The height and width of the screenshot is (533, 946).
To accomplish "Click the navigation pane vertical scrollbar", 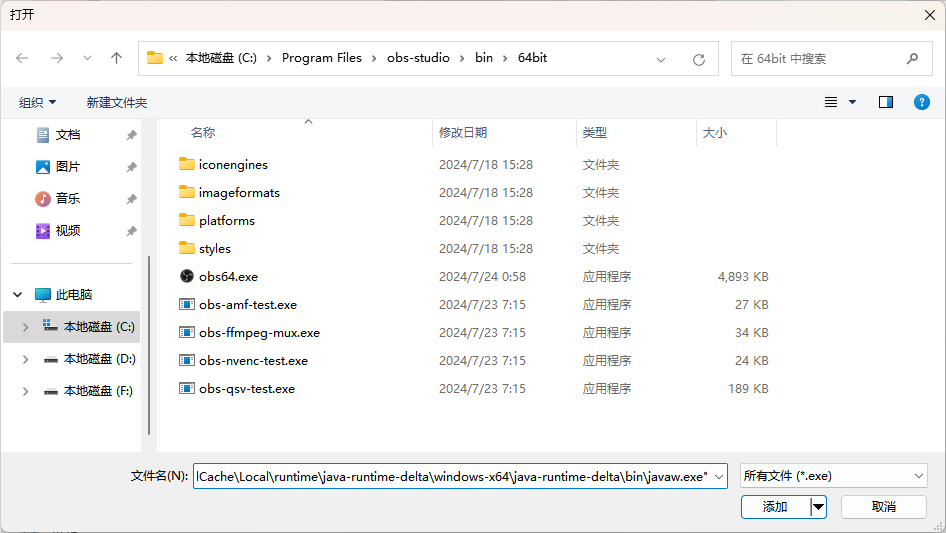I will point(149,340).
